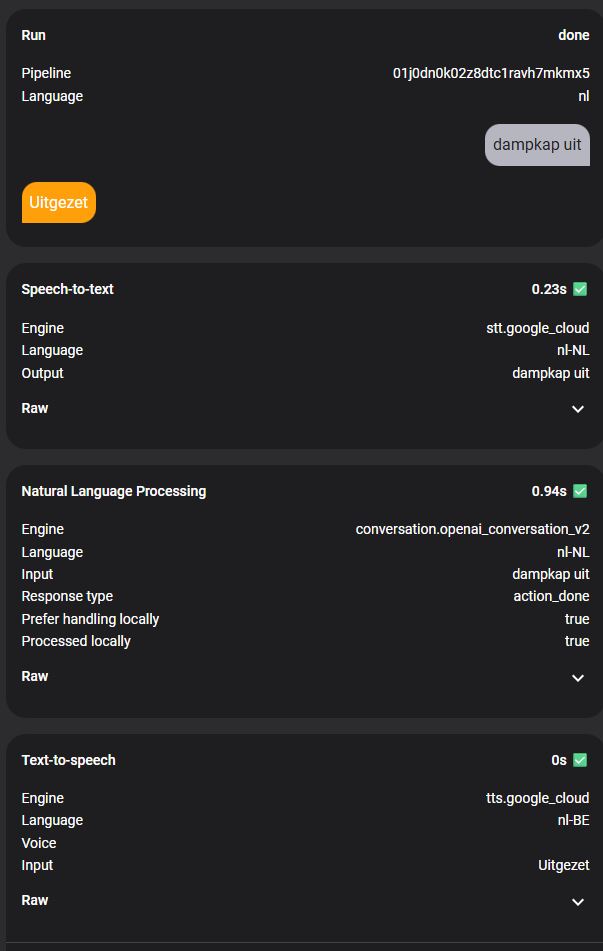The image size is (603, 951).
Task: Click the Natural Language Processing green checkmark
Action: (580, 491)
